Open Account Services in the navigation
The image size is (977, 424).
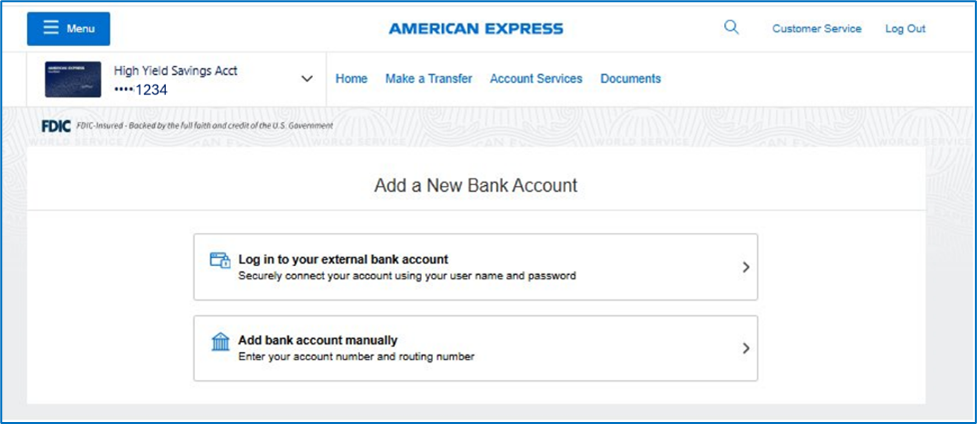535,79
